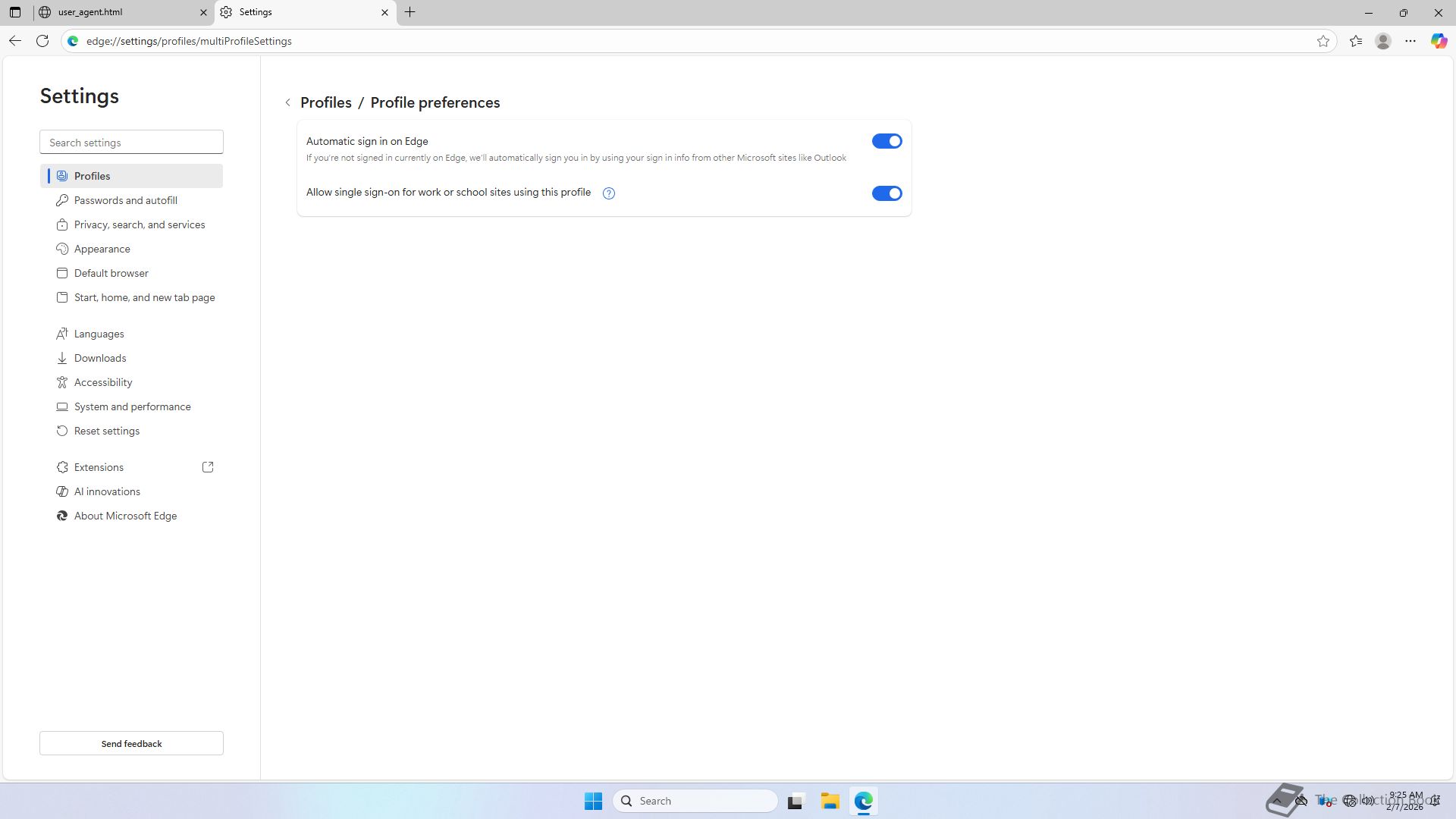1456x819 pixels.
Task: Open the profile avatar icon
Action: point(1383,41)
